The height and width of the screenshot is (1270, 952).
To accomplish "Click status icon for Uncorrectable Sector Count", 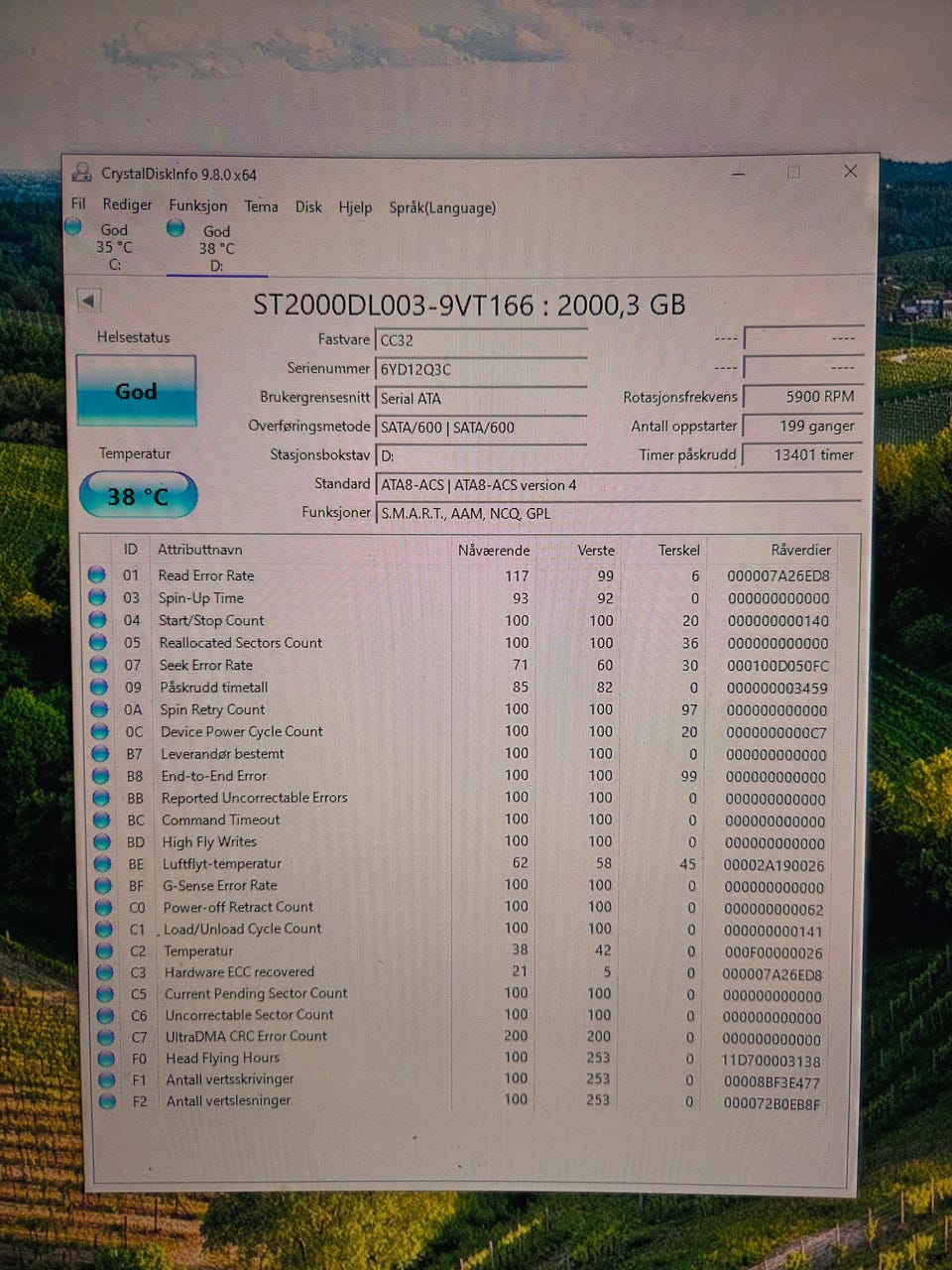I will [x=106, y=1015].
